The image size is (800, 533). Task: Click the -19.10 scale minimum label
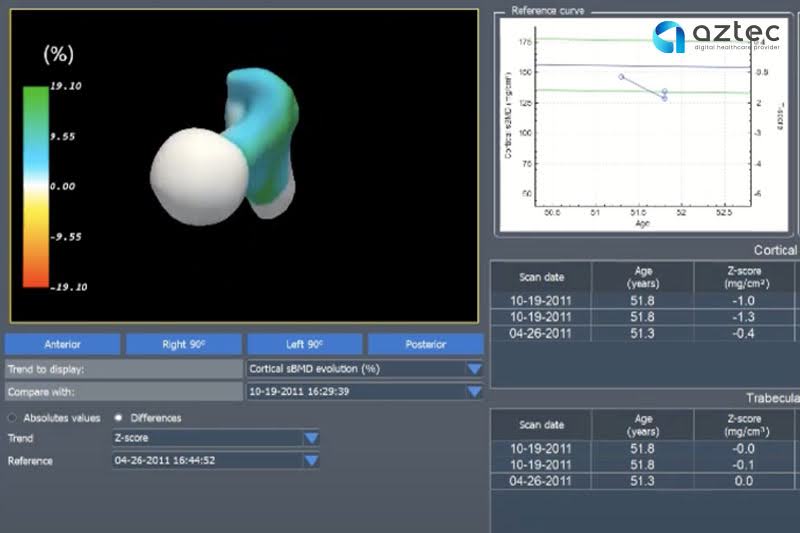(68, 287)
